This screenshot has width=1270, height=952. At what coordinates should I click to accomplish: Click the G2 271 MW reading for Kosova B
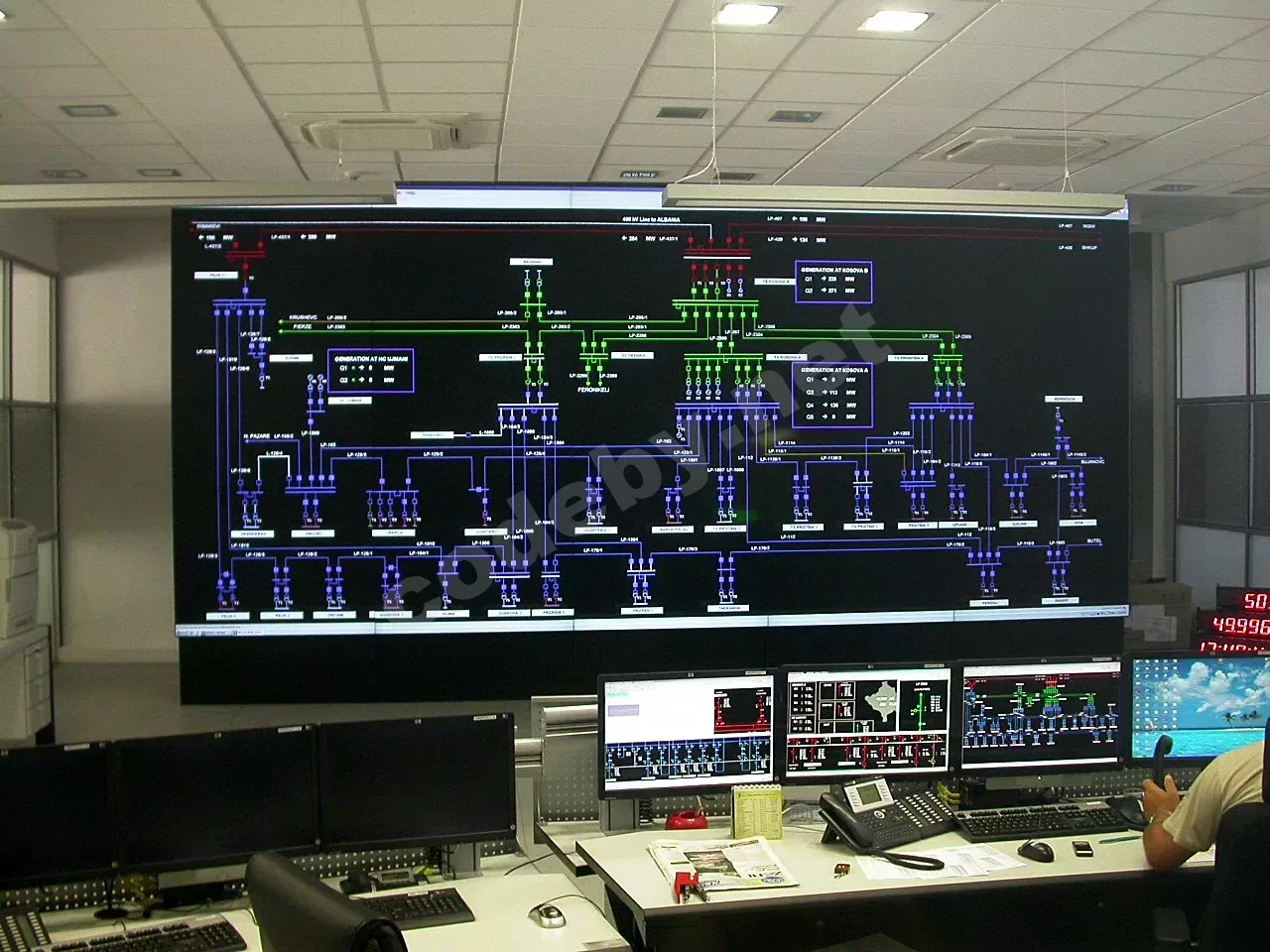coord(828,291)
